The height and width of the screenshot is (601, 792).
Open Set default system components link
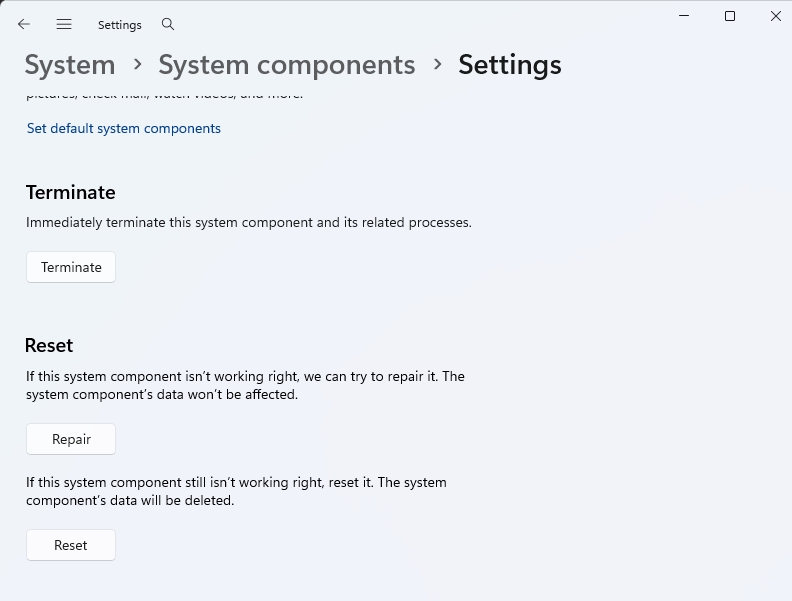[x=124, y=128]
